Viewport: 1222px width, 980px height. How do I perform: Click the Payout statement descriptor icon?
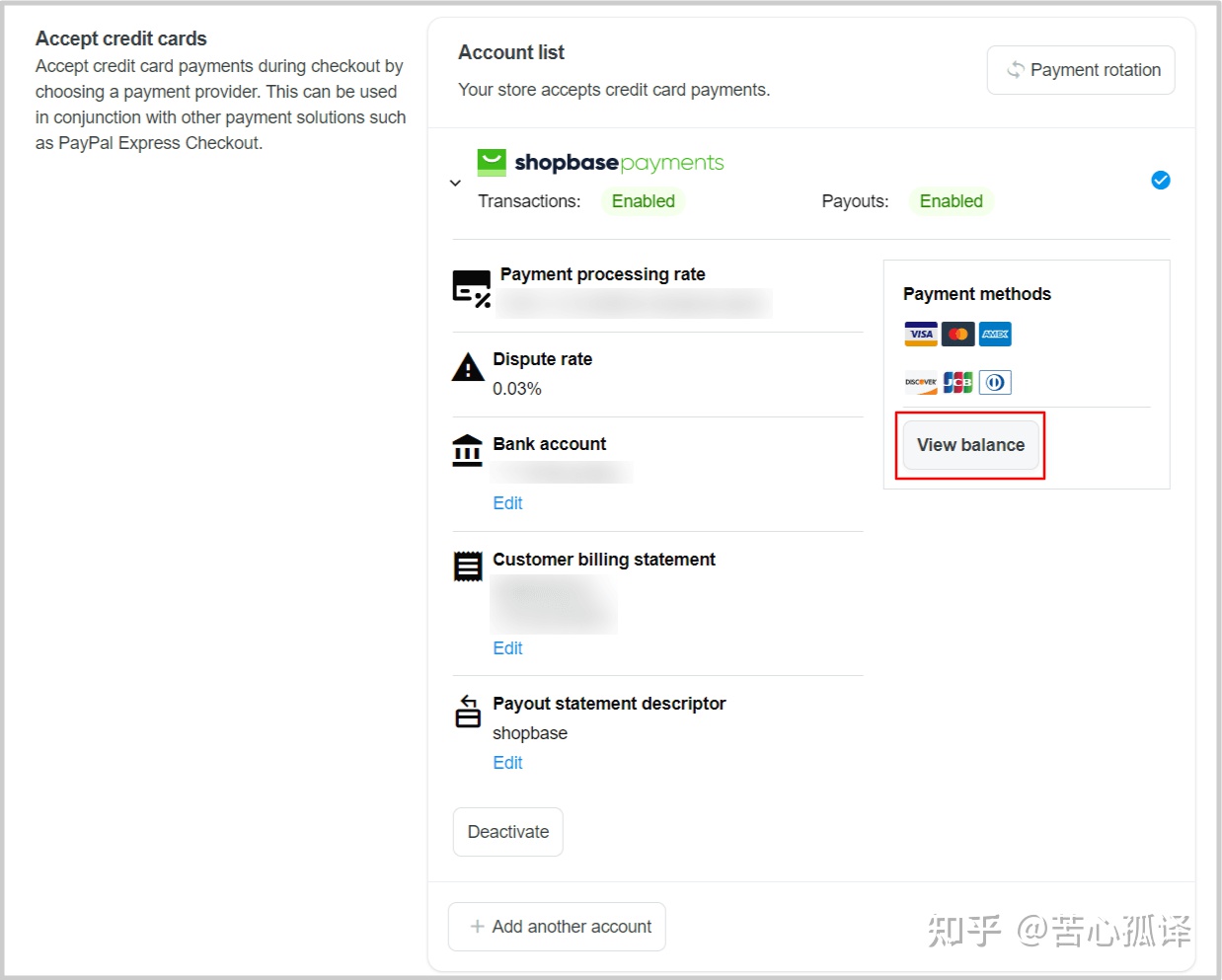[x=468, y=711]
